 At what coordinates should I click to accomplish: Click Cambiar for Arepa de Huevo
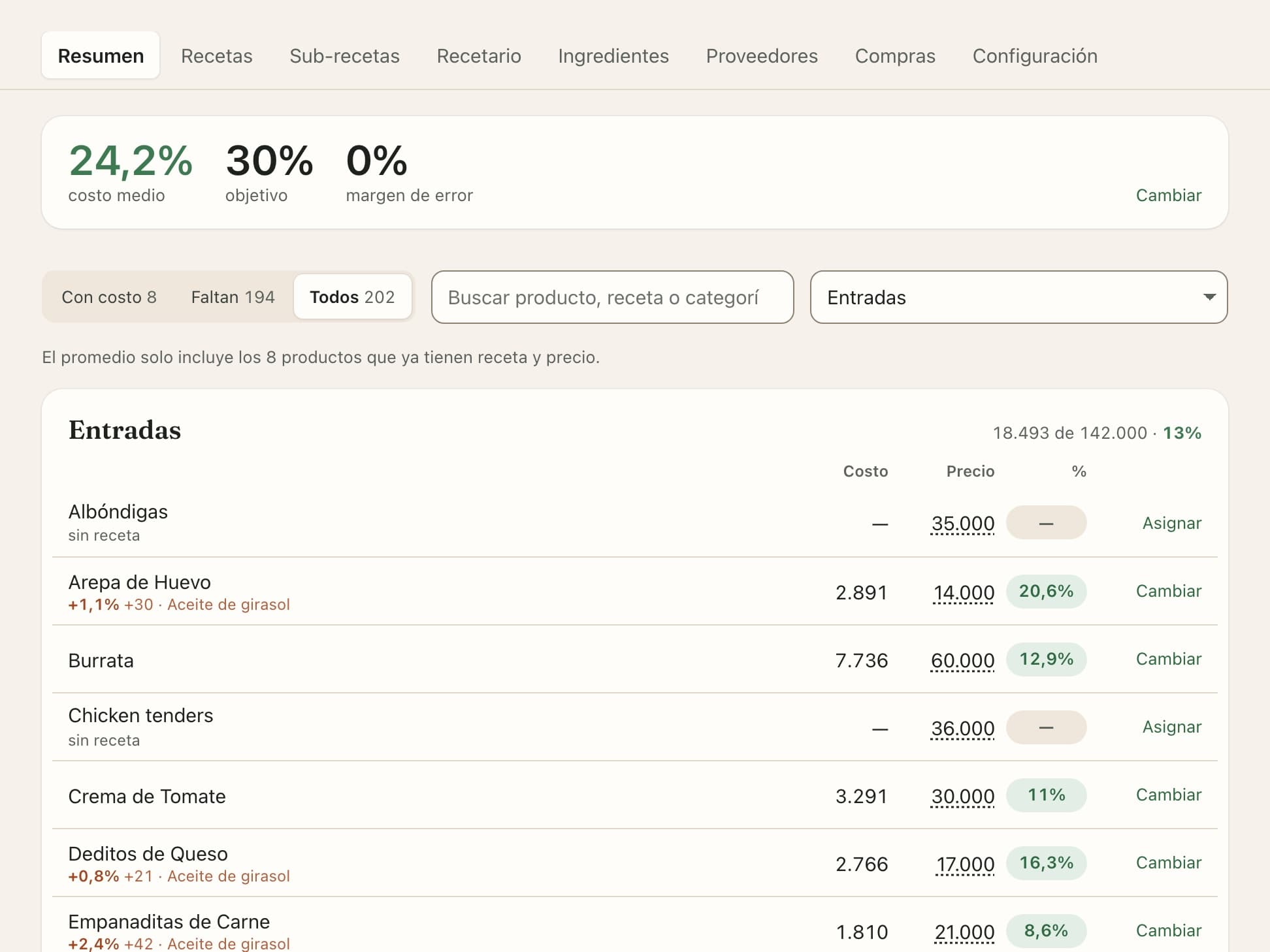click(x=1169, y=591)
